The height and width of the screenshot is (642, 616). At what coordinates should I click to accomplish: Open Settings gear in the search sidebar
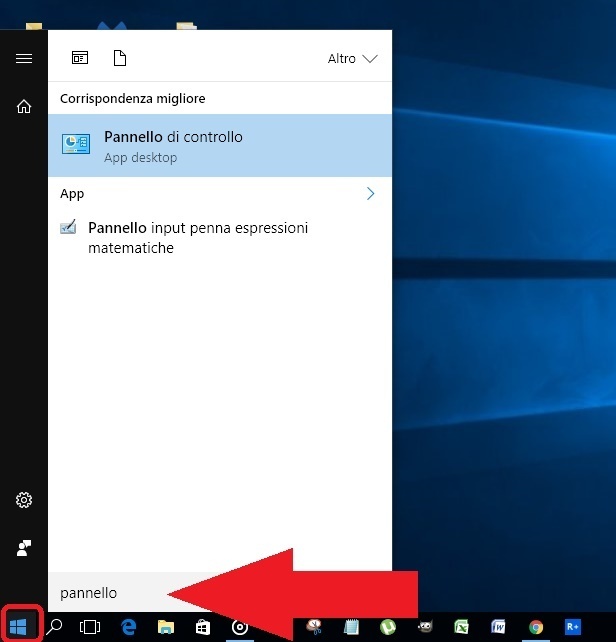pos(24,500)
